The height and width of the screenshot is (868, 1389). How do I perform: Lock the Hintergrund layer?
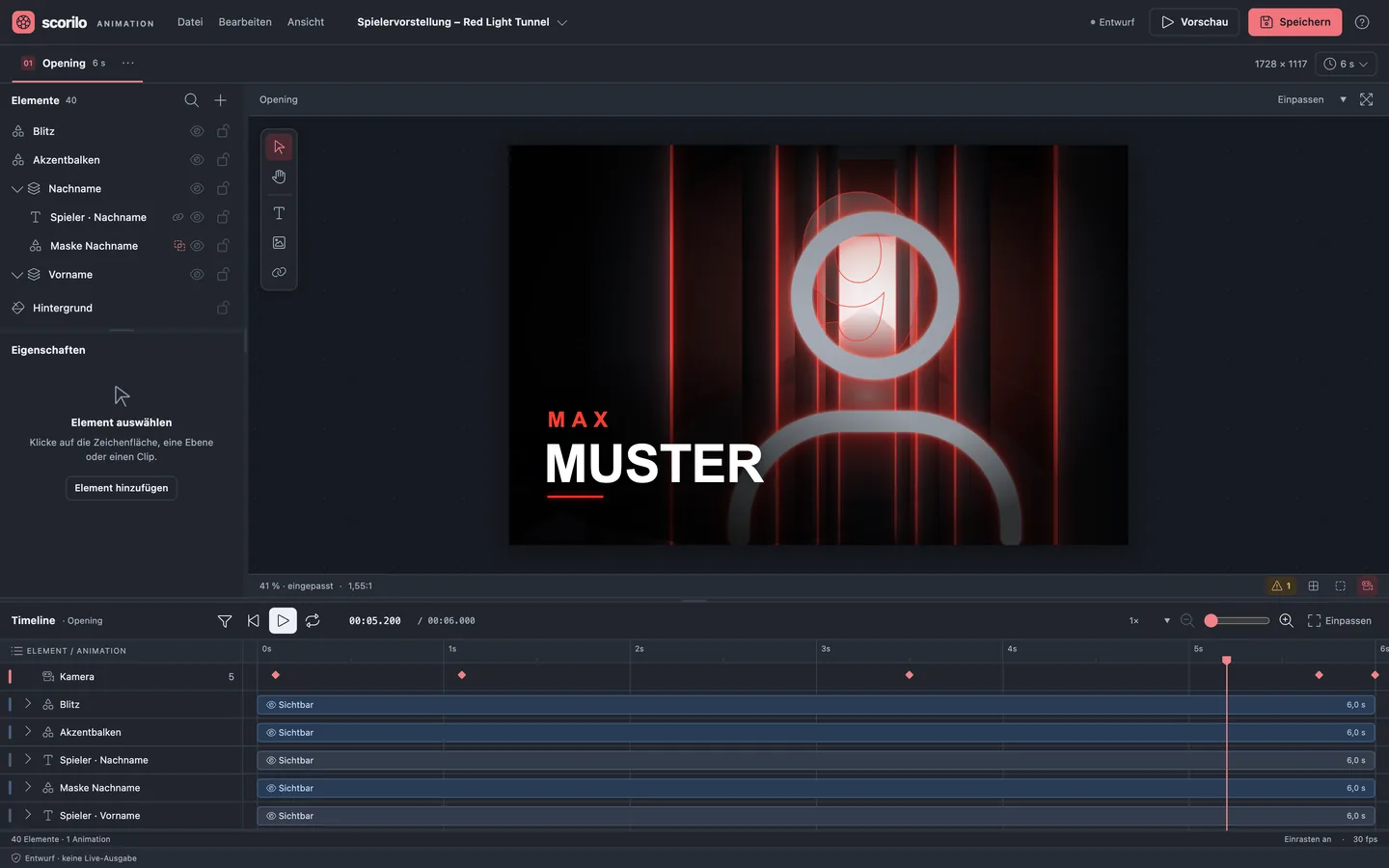tap(223, 308)
